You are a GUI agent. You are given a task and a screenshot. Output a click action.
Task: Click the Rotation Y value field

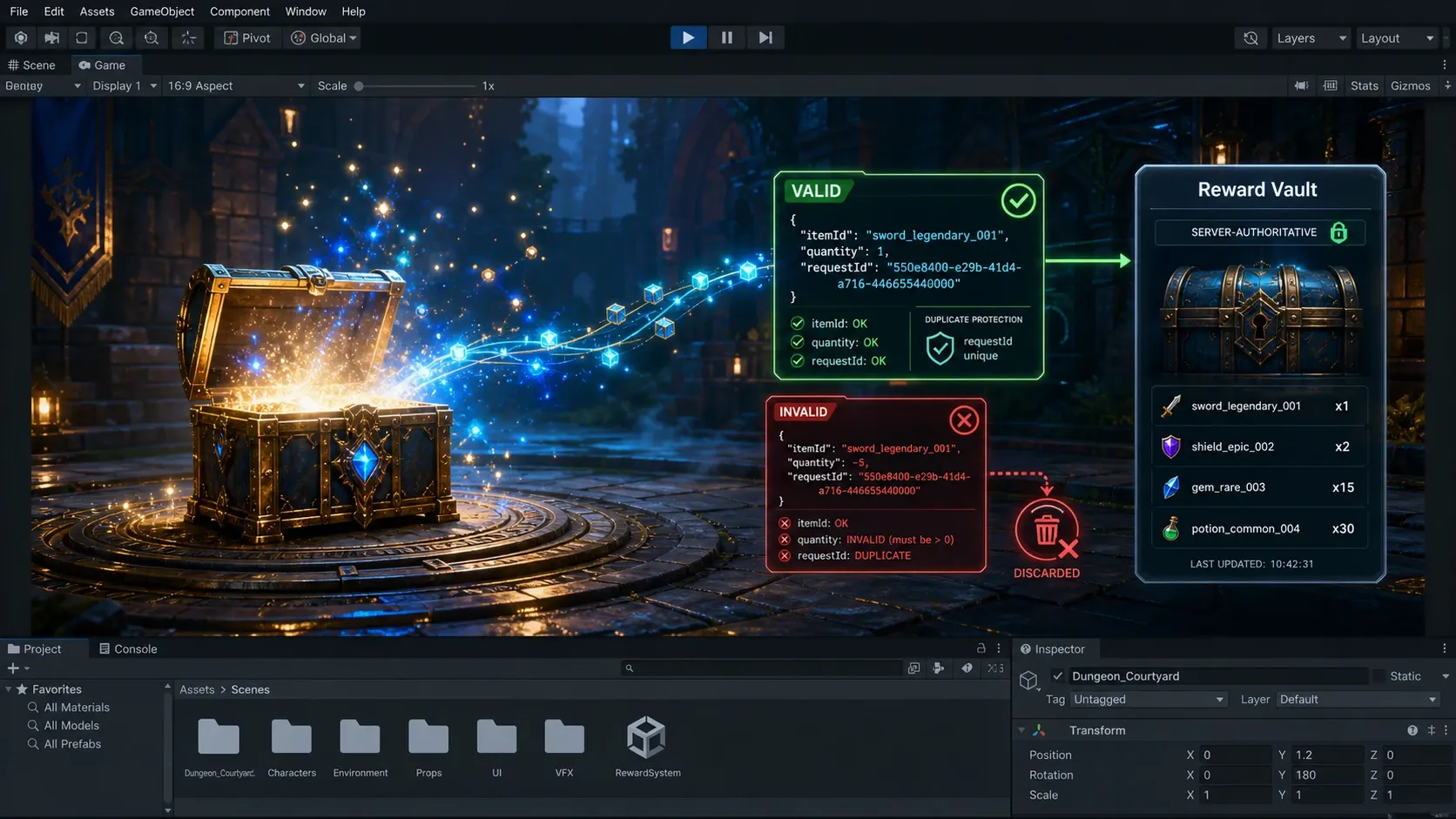pos(1327,775)
